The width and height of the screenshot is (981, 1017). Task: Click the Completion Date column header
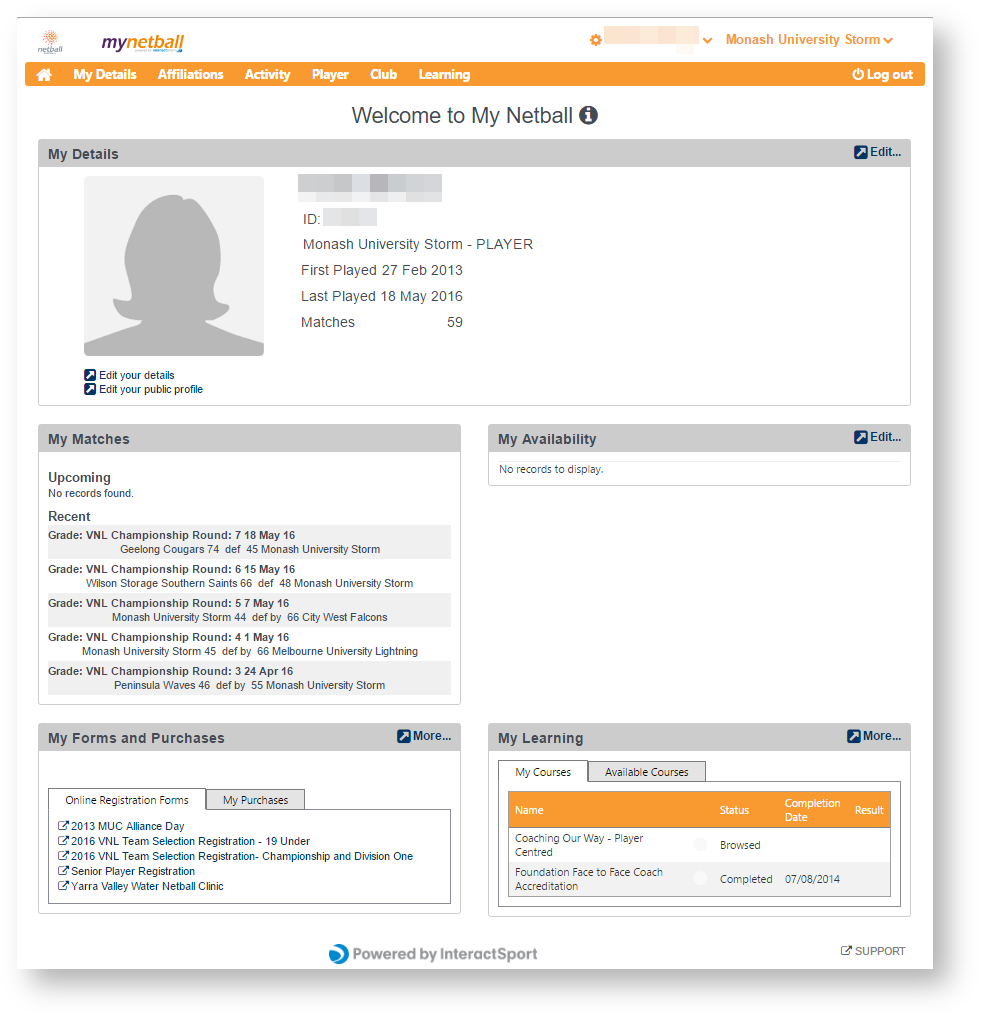click(812, 810)
